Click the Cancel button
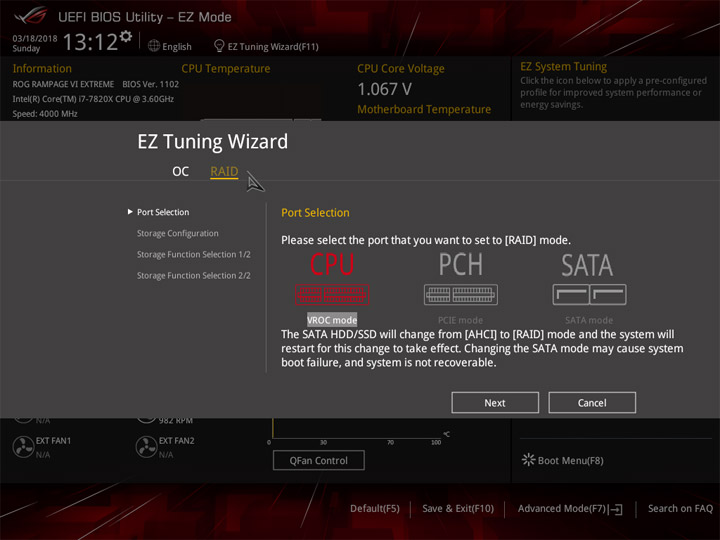Screen dimensions: 720x540 [x=592, y=403]
